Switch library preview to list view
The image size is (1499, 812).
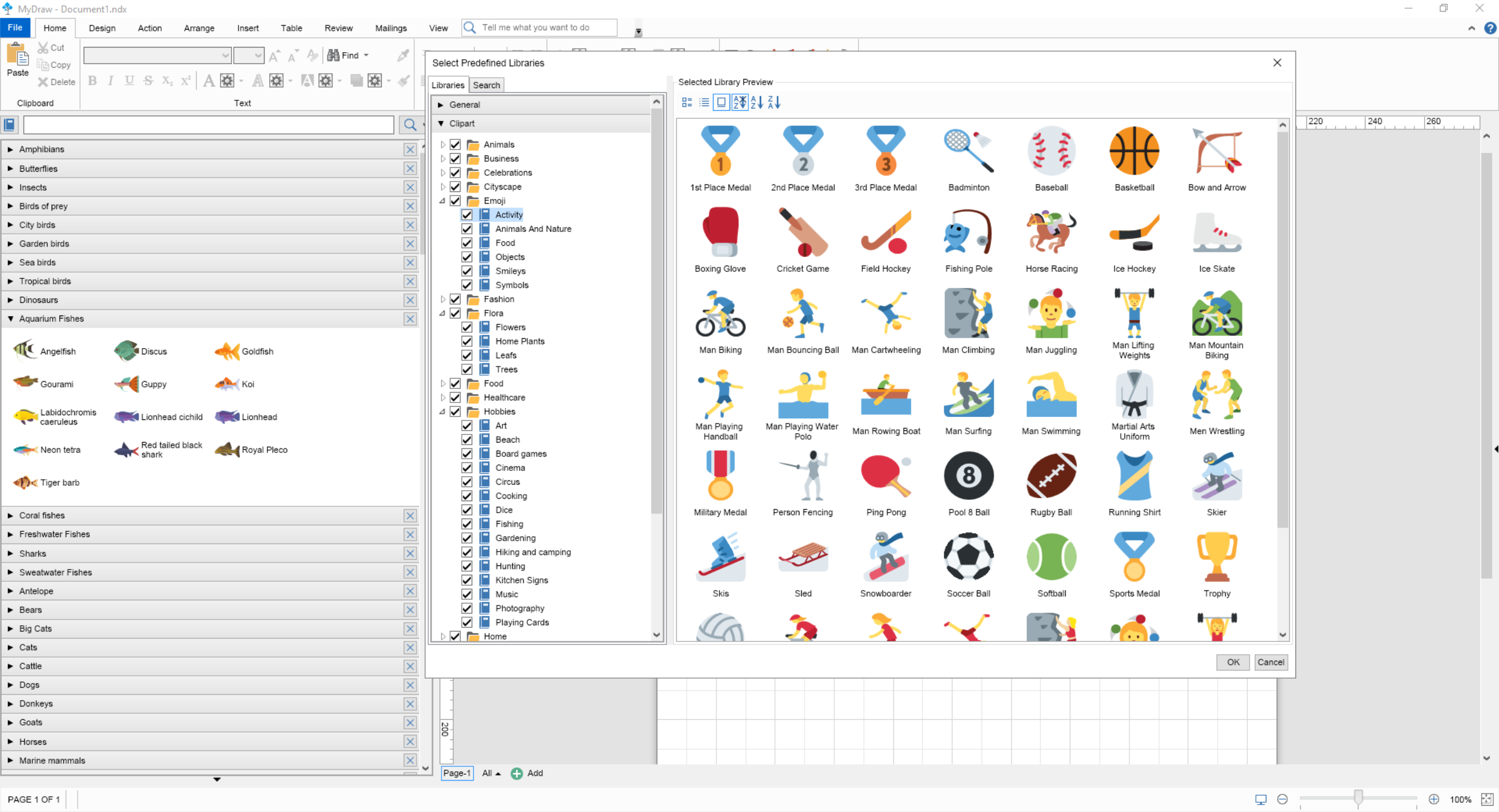(704, 103)
